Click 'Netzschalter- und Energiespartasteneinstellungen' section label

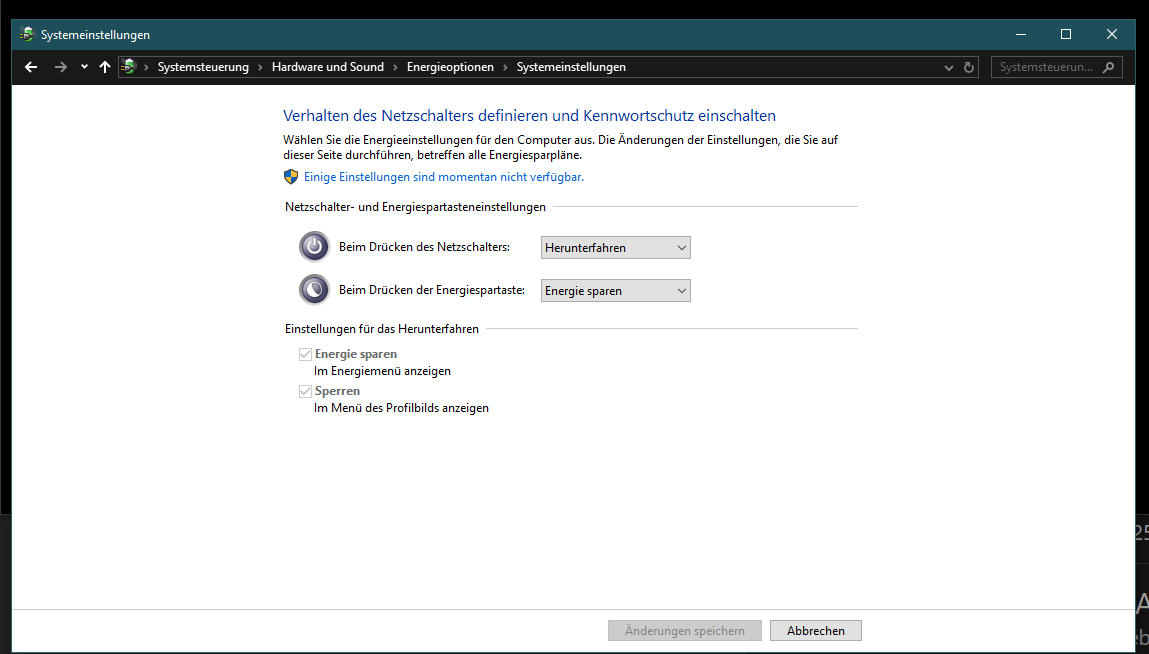(x=415, y=207)
